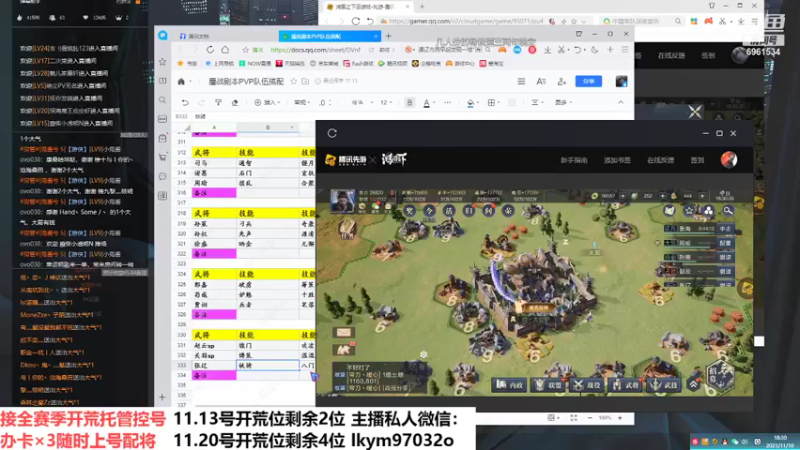Open the borders dropdown in toolbar
The image size is (800, 450).
493,103
